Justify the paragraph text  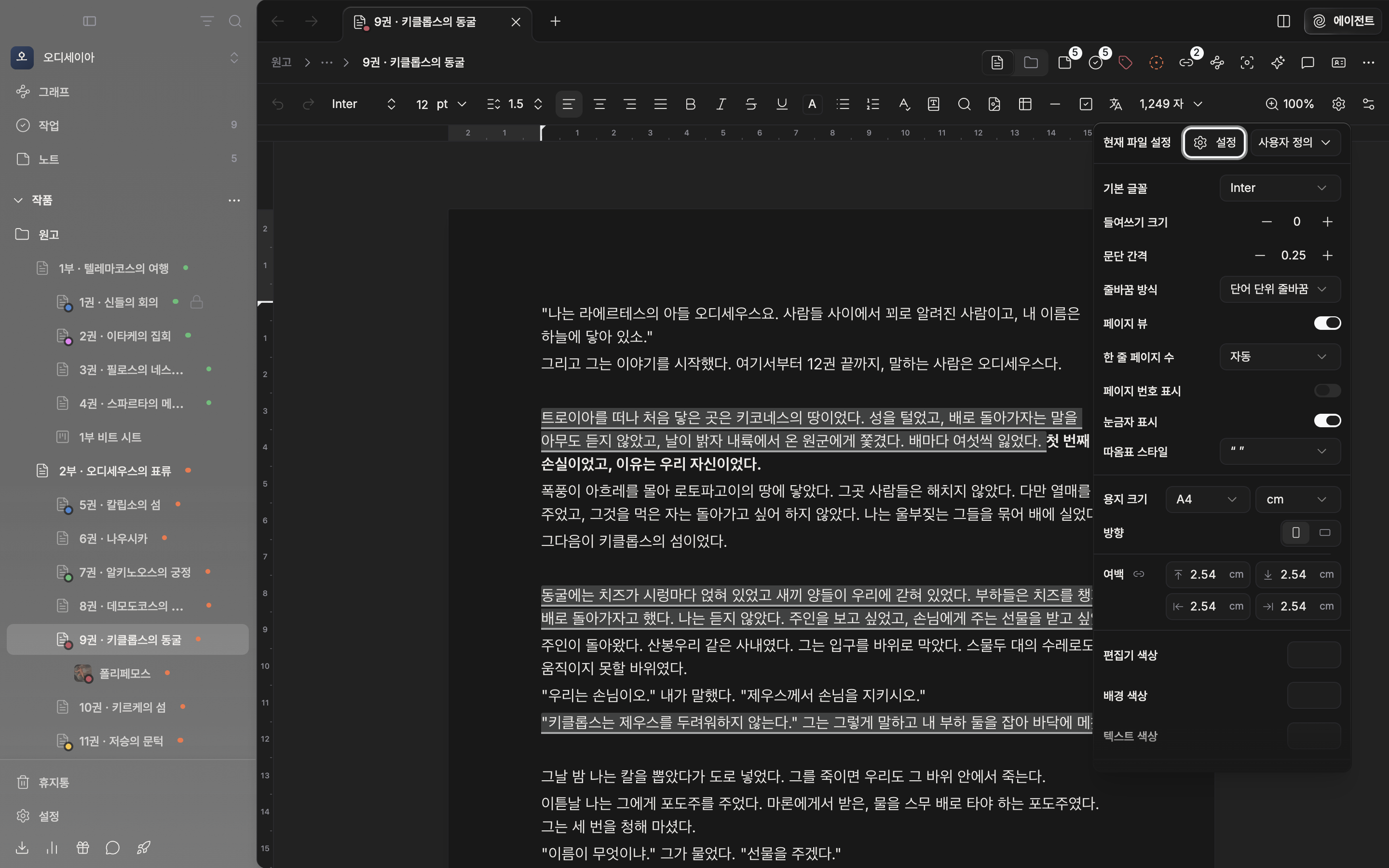click(660, 104)
